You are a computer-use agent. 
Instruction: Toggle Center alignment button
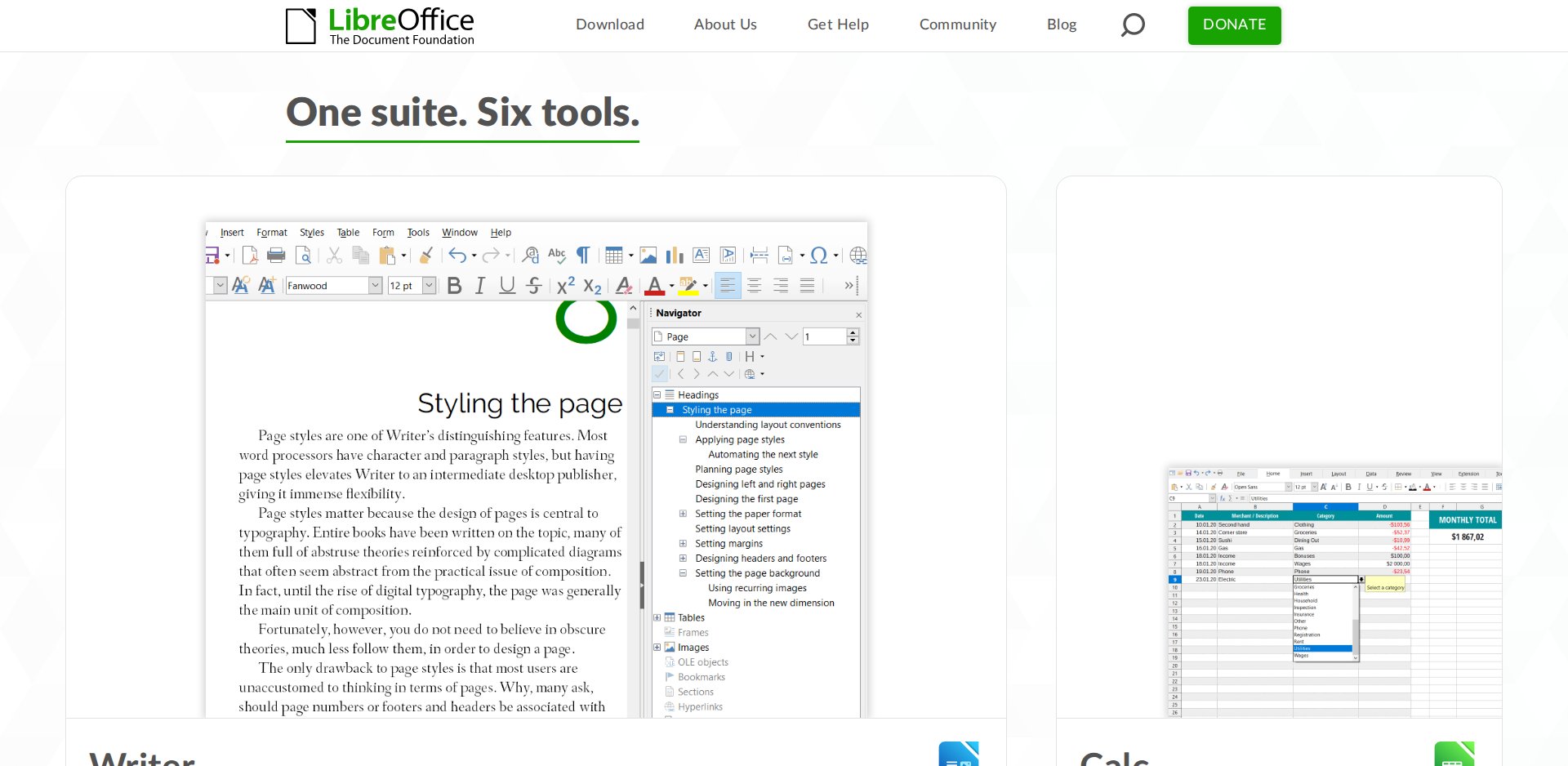pyautogui.click(x=755, y=285)
